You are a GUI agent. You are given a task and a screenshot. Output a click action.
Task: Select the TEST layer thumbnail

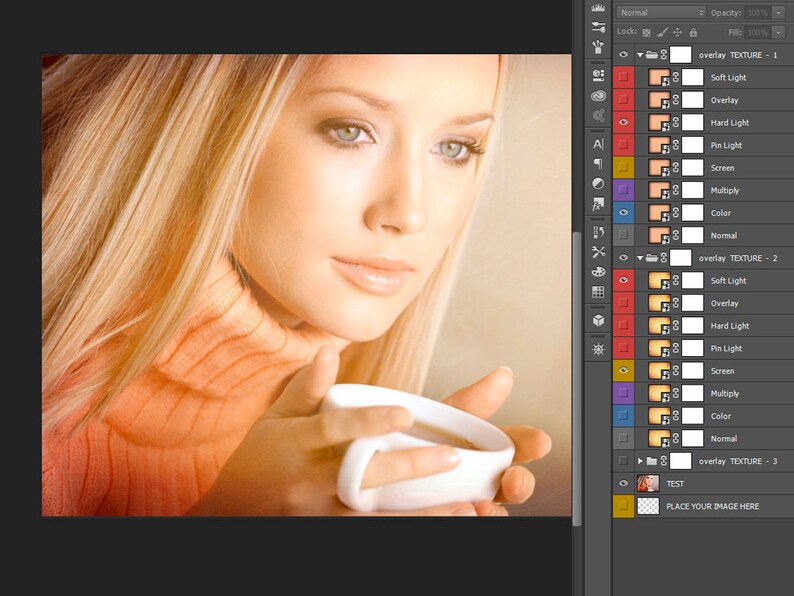tap(648, 484)
